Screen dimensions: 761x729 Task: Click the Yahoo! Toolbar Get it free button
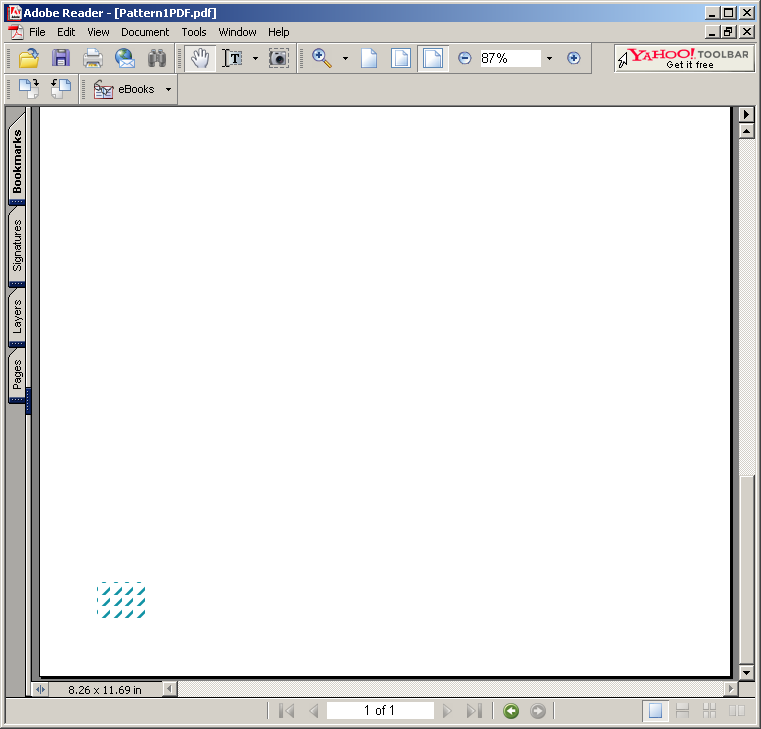click(x=684, y=58)
